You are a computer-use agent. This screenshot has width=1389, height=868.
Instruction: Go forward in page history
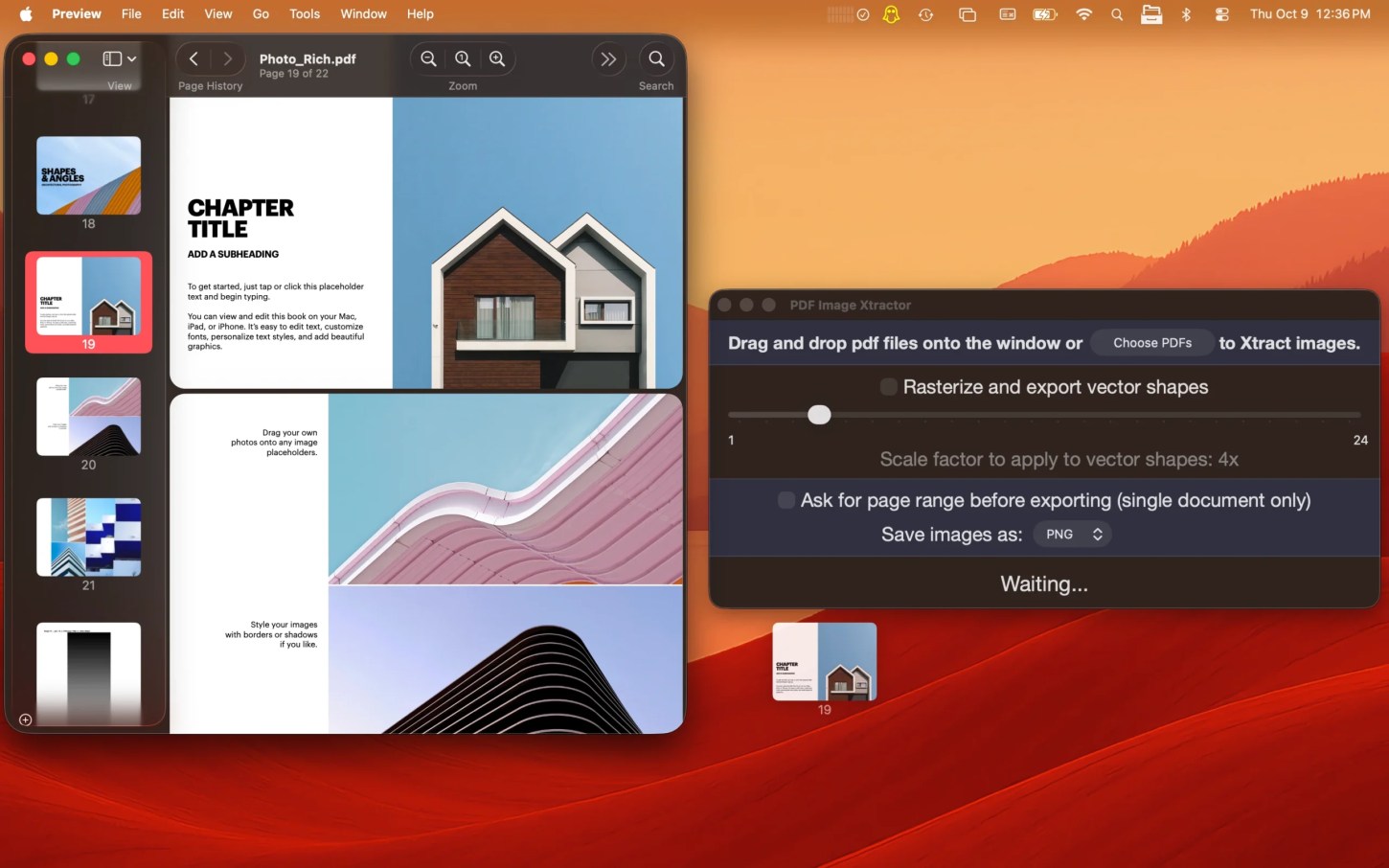227,59
